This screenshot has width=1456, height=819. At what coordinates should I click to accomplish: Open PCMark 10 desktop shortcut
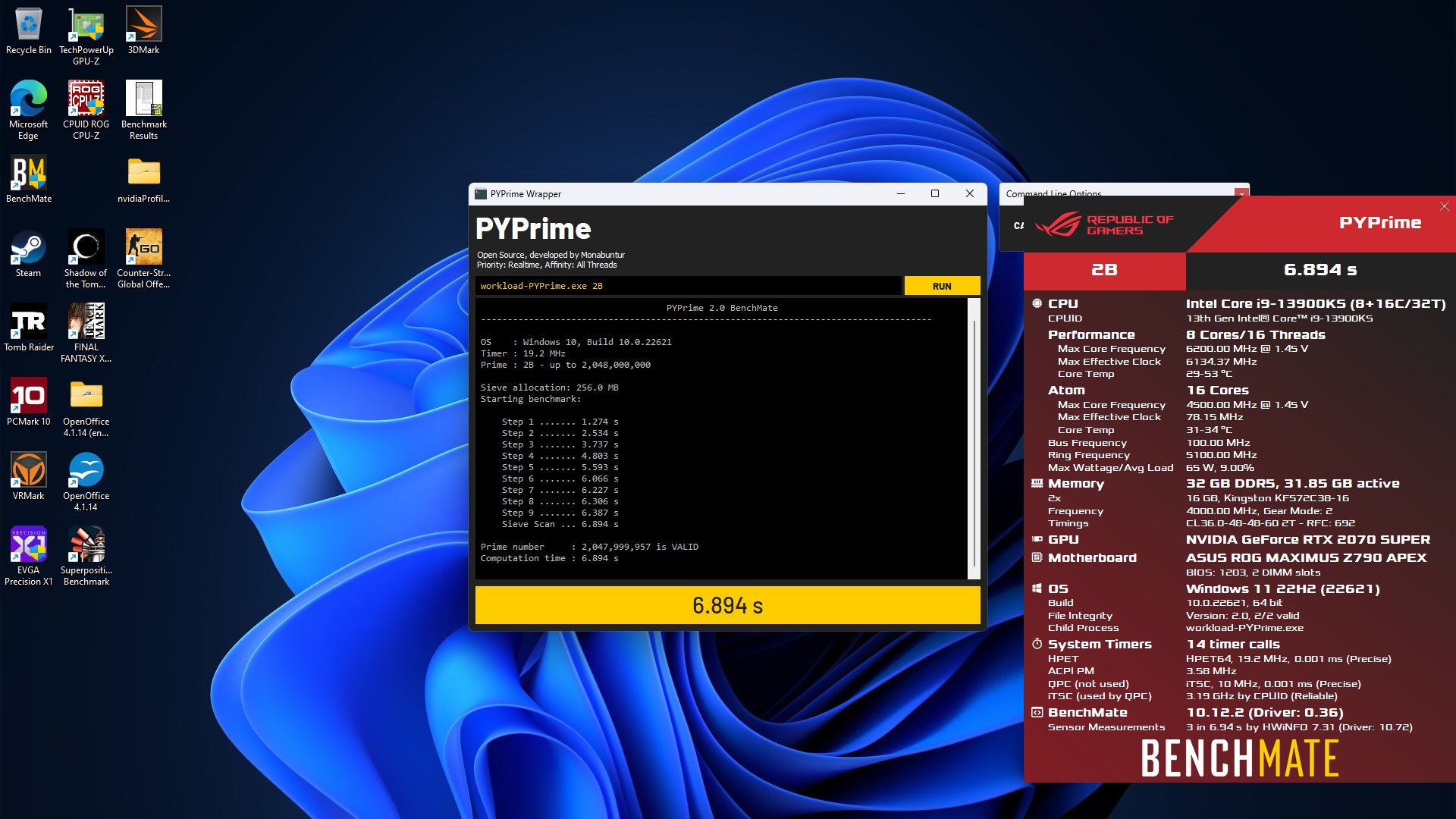pos(29,403)
